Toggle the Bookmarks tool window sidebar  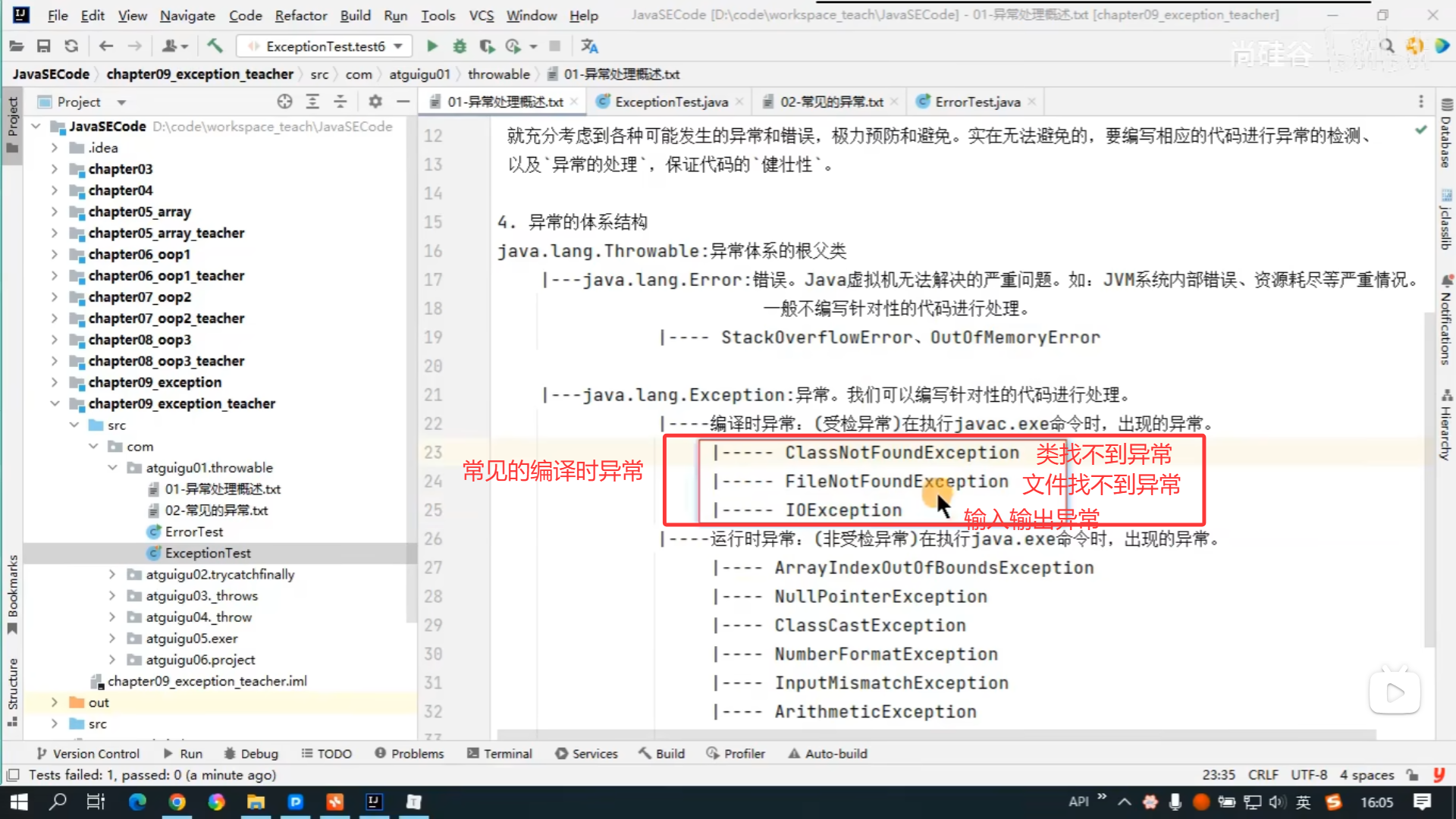pyautogui.click(x=12, y=594)
